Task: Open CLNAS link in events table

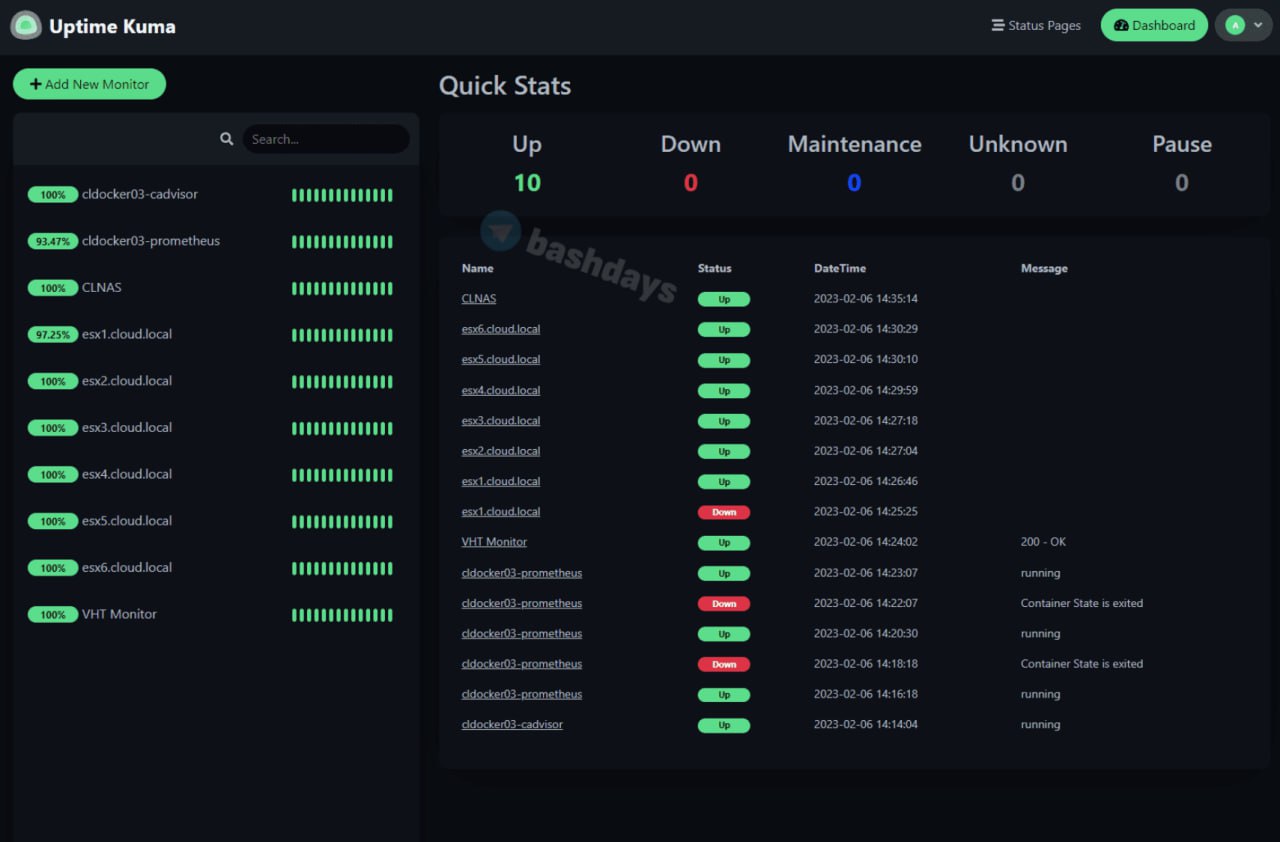Action: [x=479, y=298]
